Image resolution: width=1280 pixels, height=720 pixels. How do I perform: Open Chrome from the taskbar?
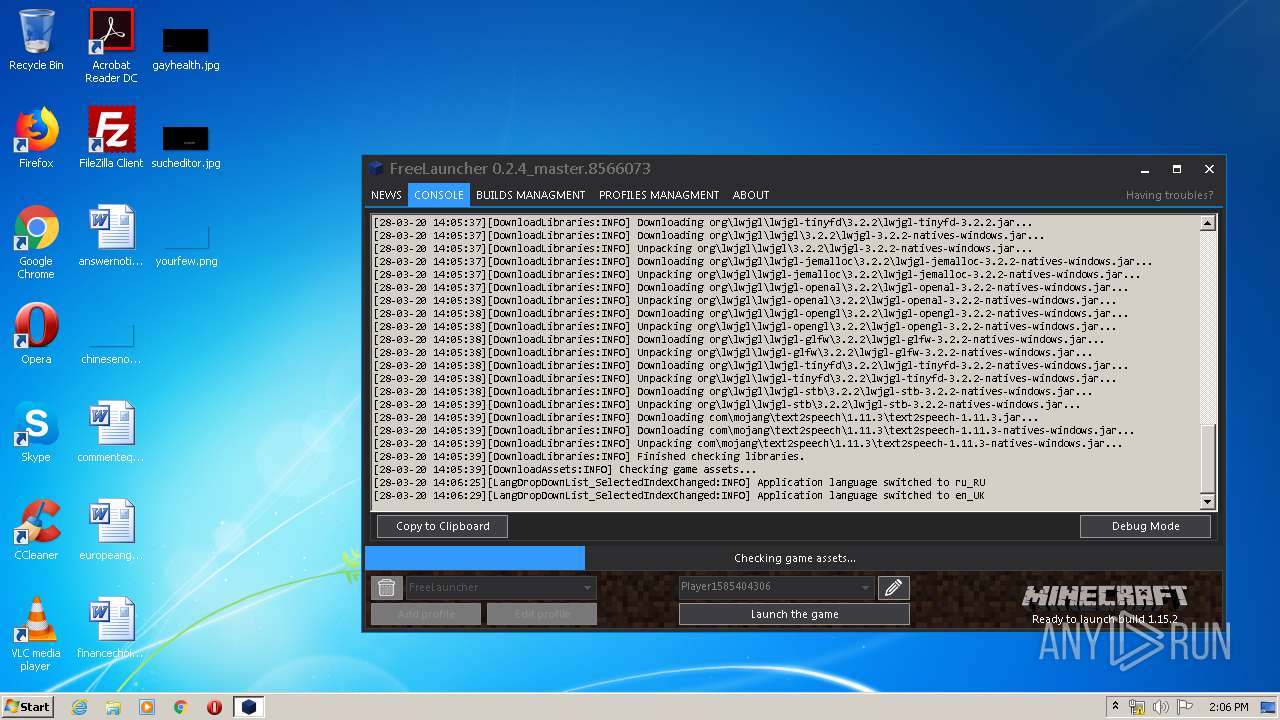181,707
